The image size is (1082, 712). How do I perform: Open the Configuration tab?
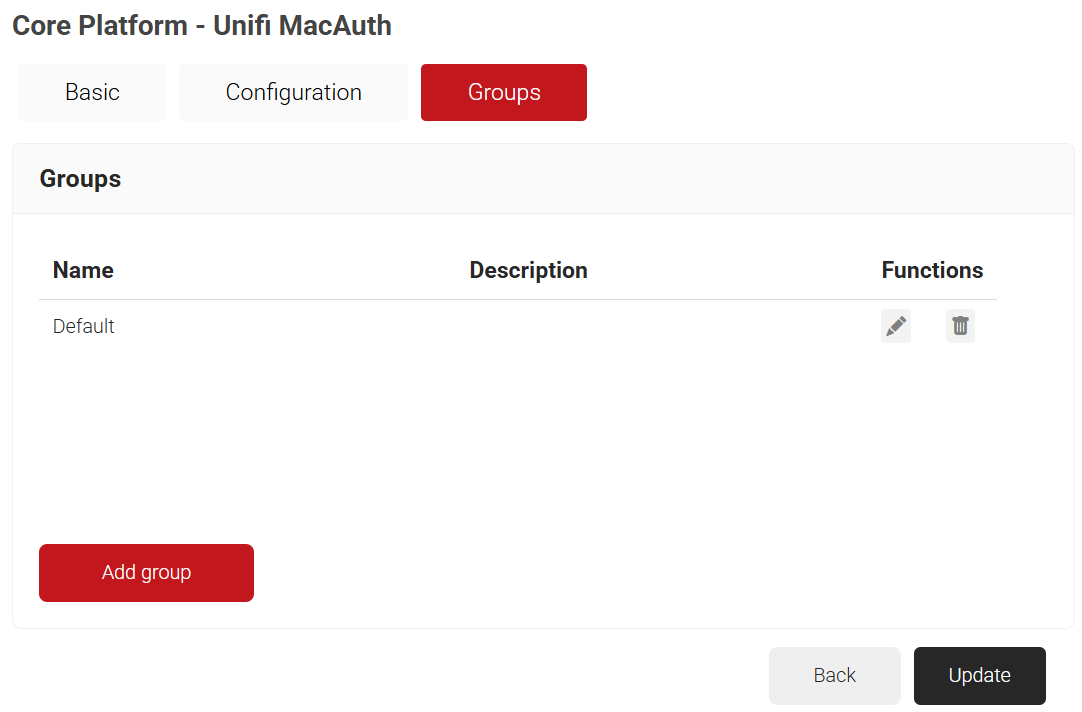[292, 92]
